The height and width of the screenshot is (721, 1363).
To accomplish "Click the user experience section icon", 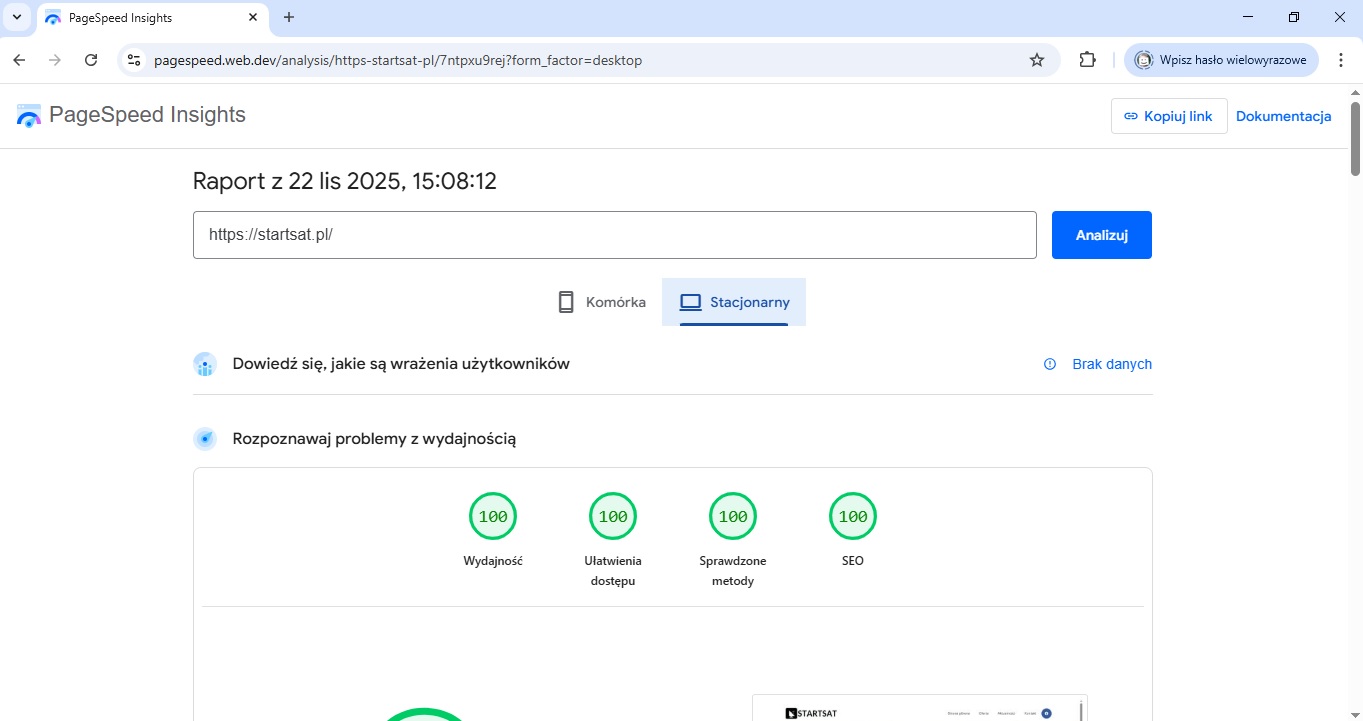I will pyautogui.click(x=205, y=364).
